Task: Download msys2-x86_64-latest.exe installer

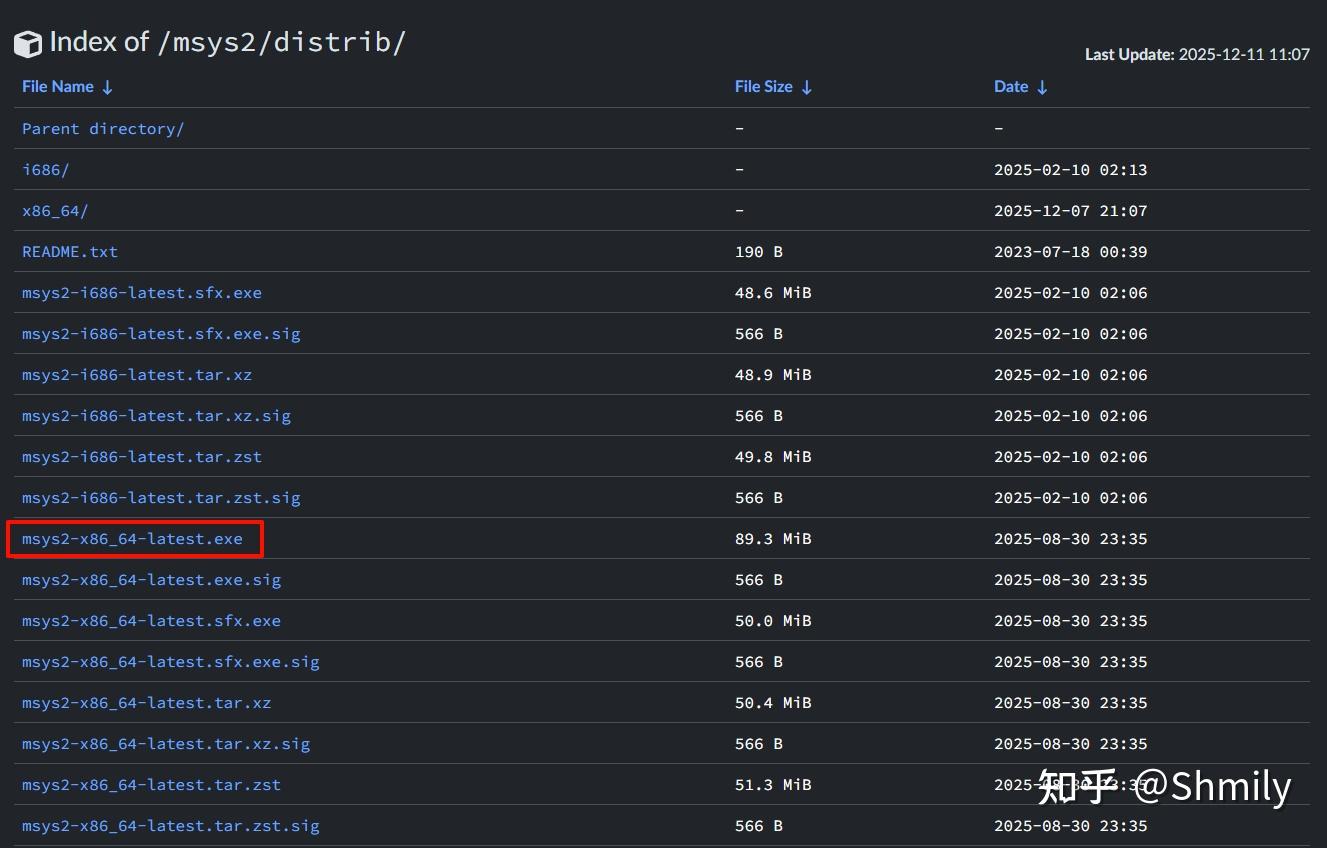Action: [132, 538]
